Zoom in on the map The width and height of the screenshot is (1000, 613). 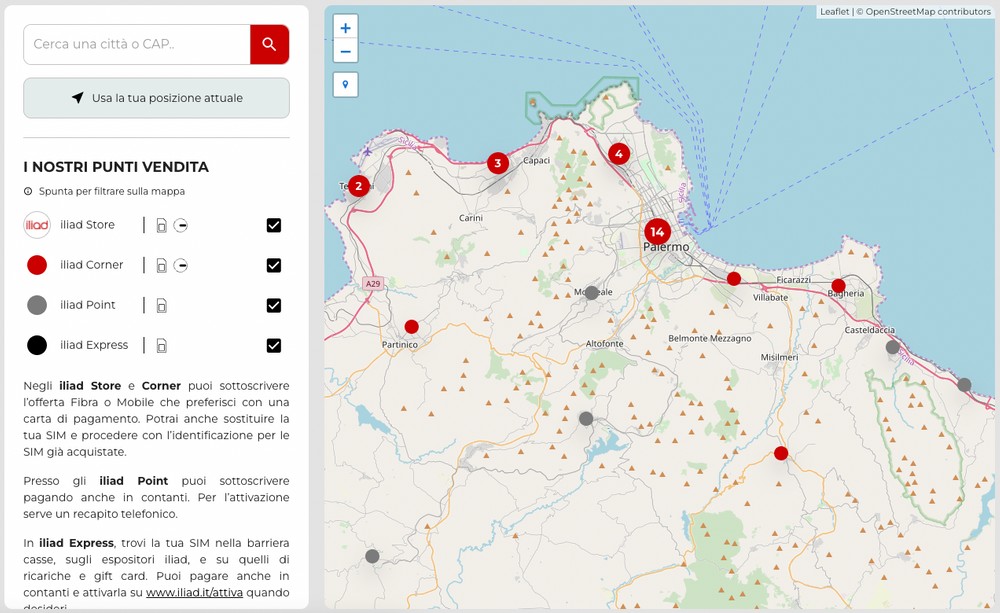[345, 27]
